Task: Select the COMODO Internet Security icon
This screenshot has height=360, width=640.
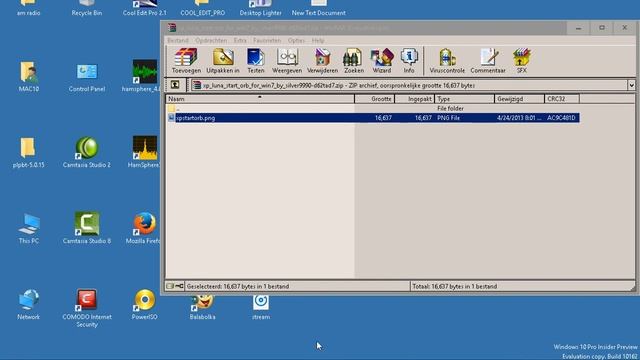Action: [x=87, y=308]
